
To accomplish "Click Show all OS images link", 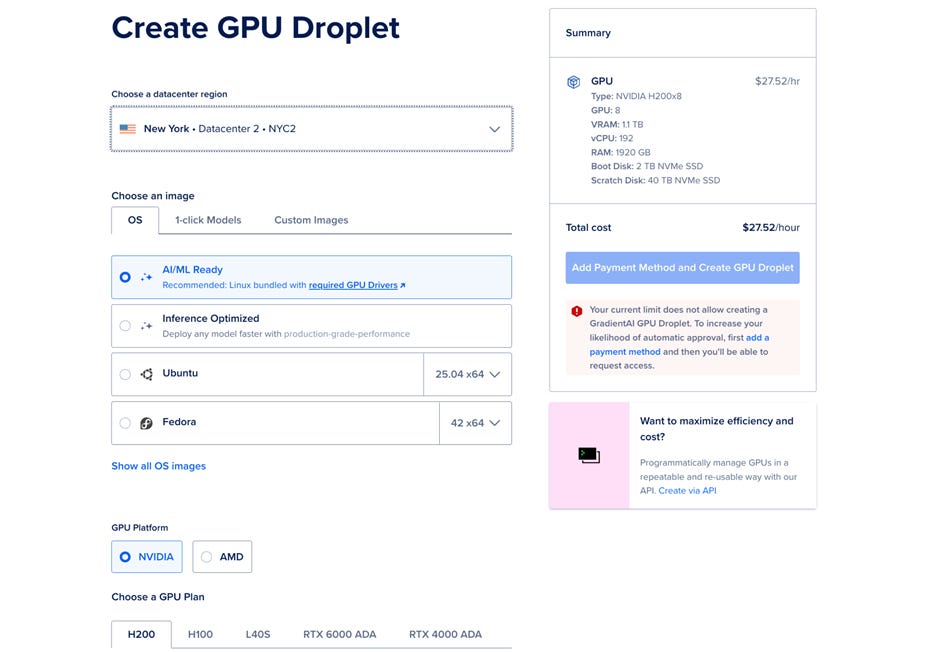I will click(158, 466).
